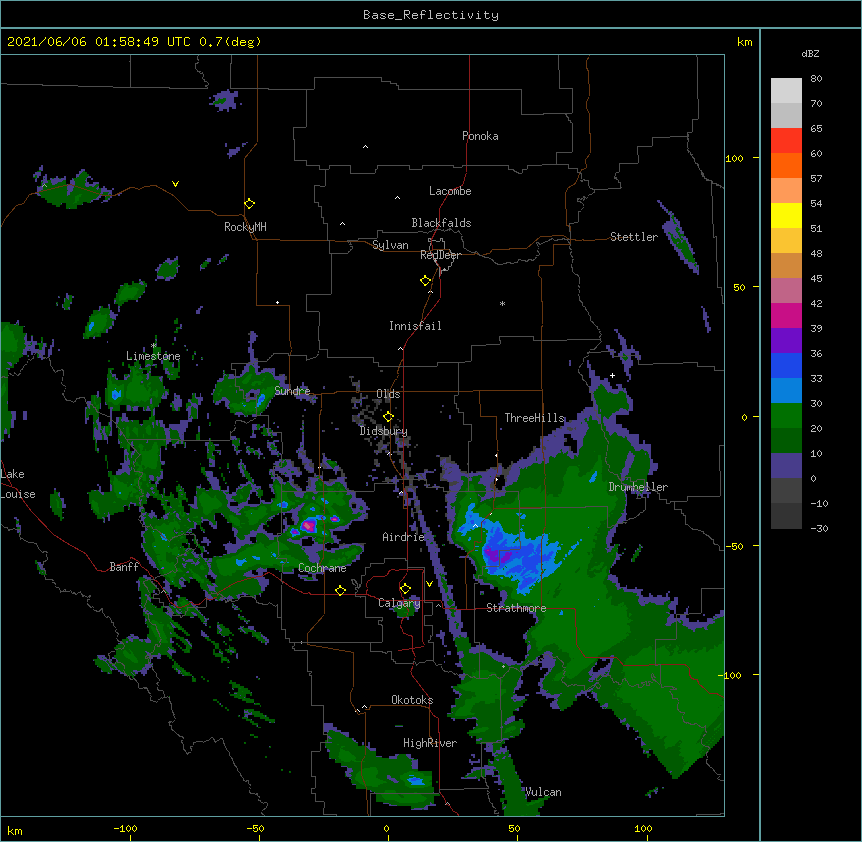Click the Calgary label
This screenshot has height=842, width=862.
399,603
